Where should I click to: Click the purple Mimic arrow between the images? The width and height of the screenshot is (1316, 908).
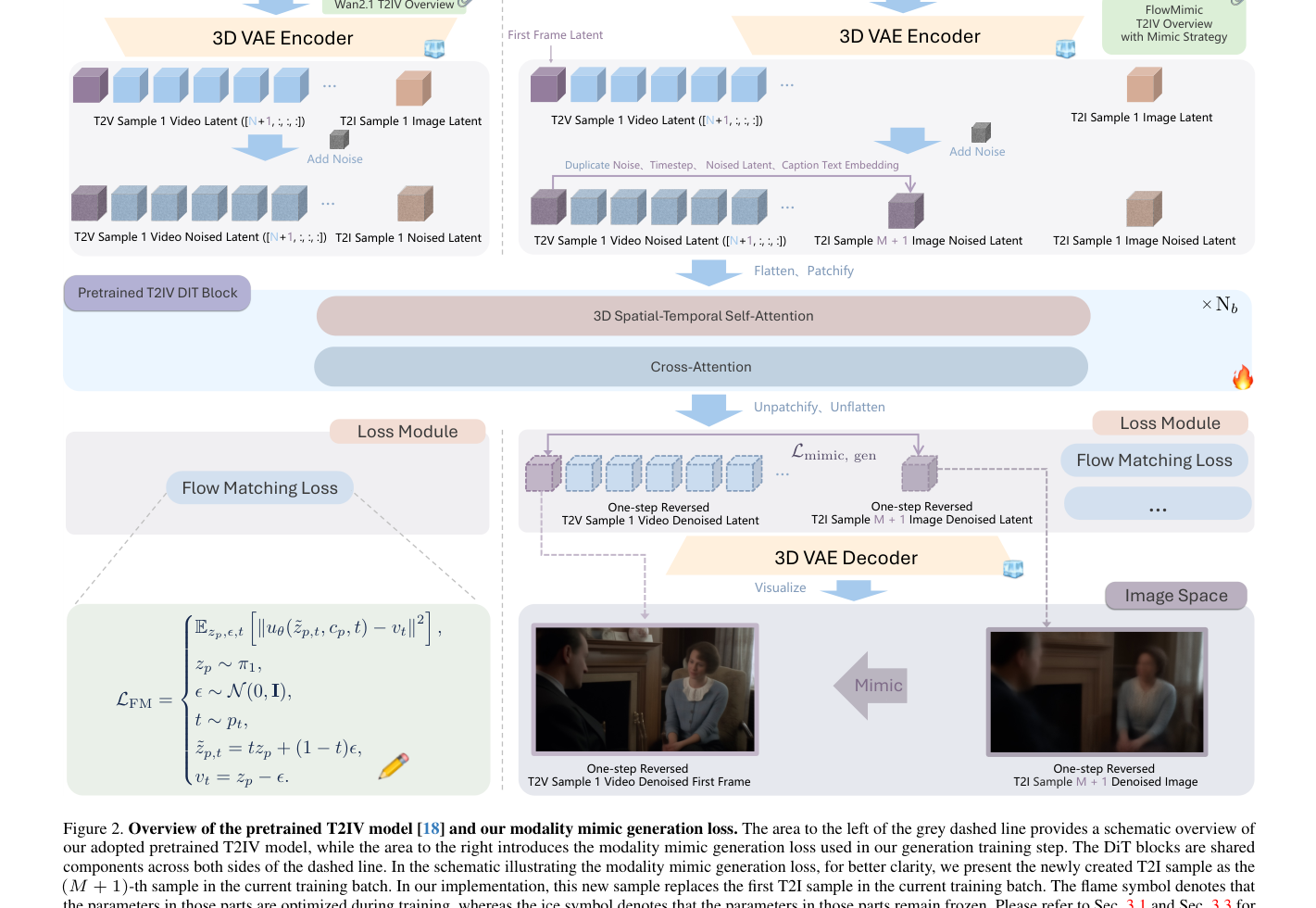(871, 686)
